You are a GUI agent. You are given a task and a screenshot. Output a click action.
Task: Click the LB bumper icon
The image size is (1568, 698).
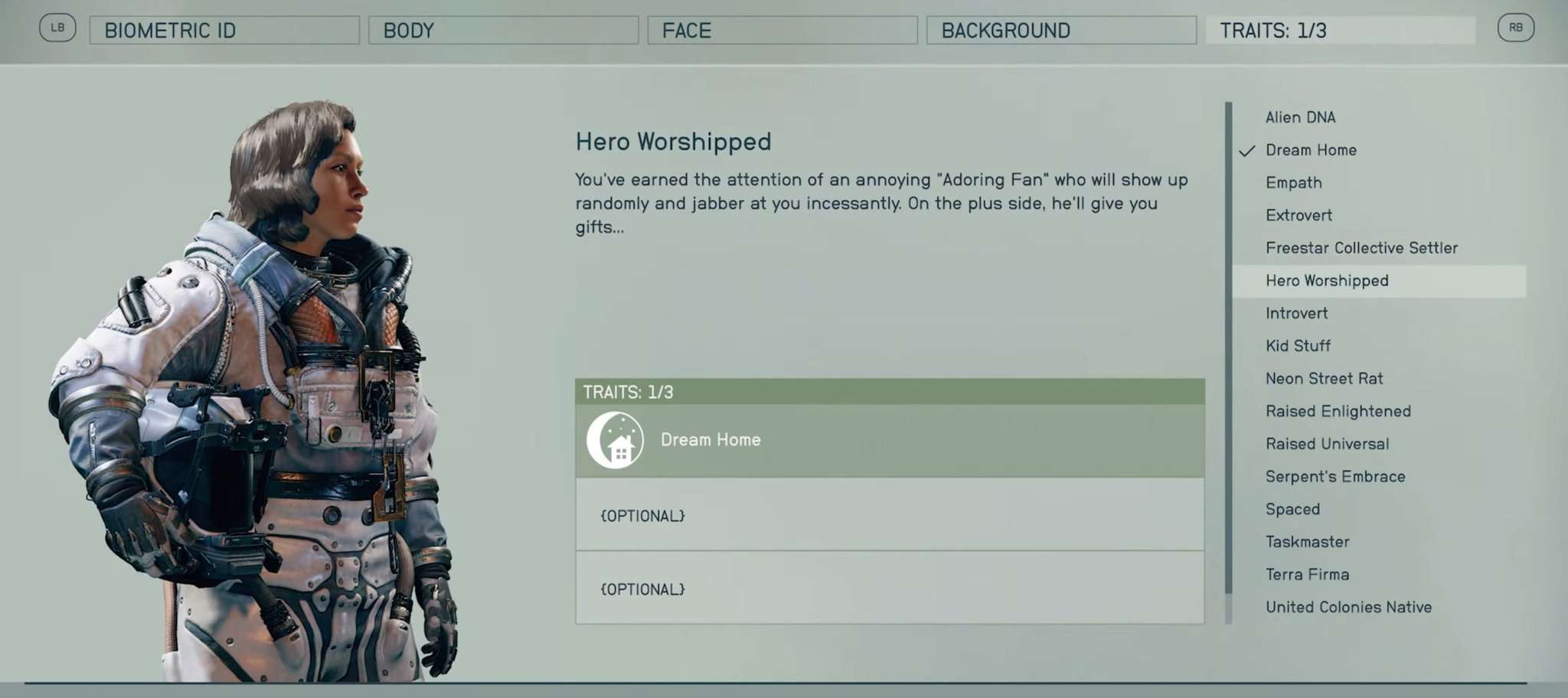pyautogui.click(x=57, y=28)
